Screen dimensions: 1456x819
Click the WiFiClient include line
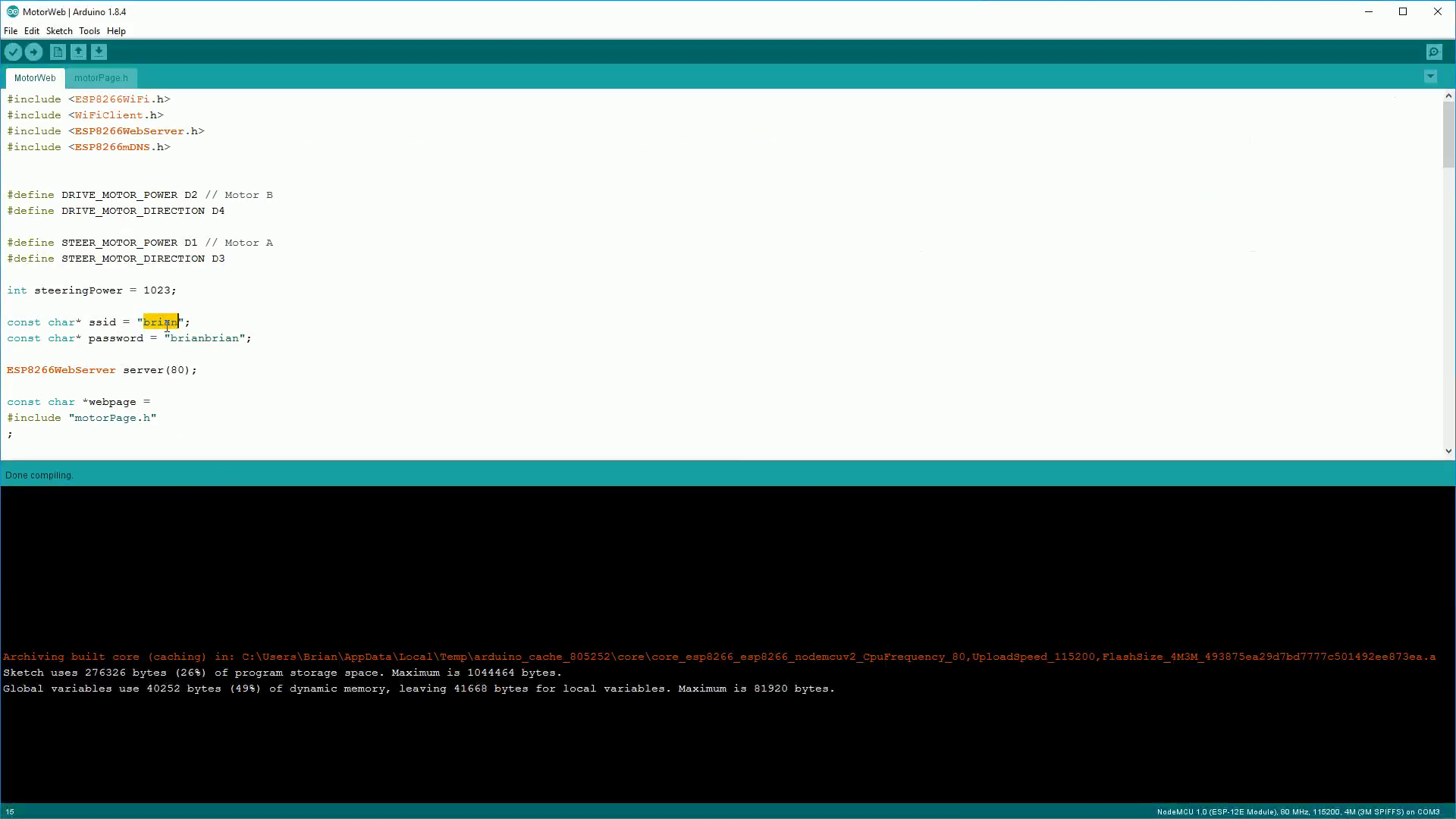86,115
